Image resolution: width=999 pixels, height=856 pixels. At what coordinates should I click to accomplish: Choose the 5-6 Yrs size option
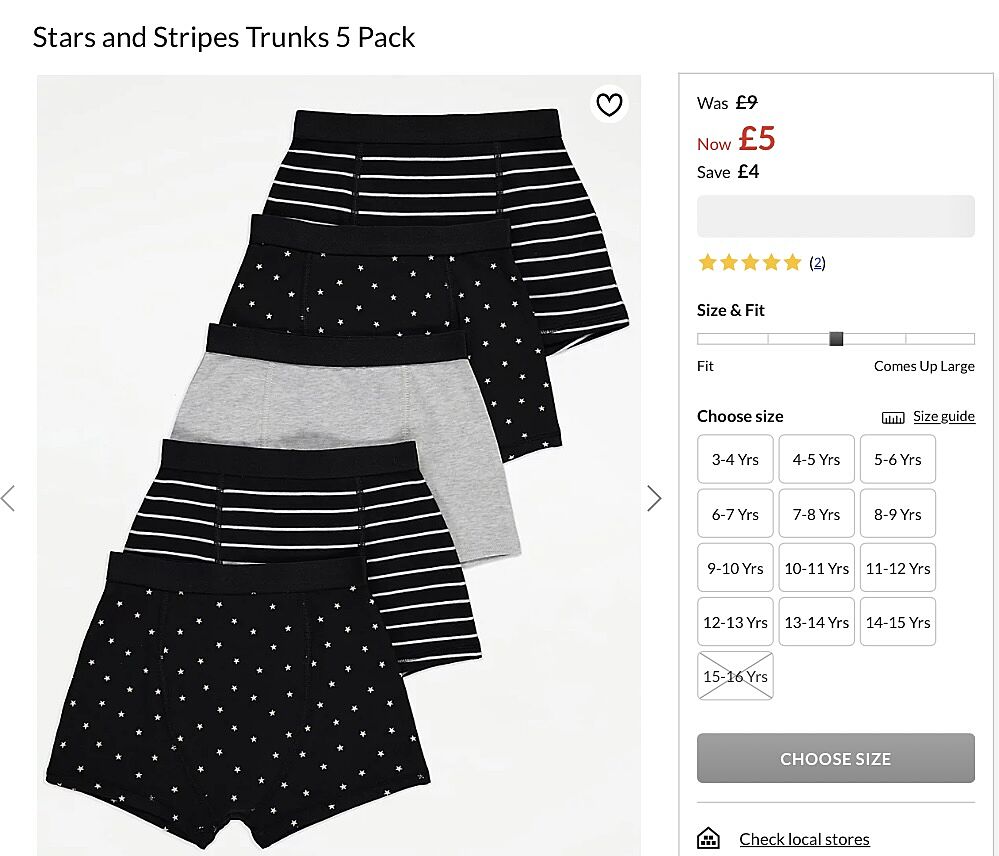tap(897, 460)
